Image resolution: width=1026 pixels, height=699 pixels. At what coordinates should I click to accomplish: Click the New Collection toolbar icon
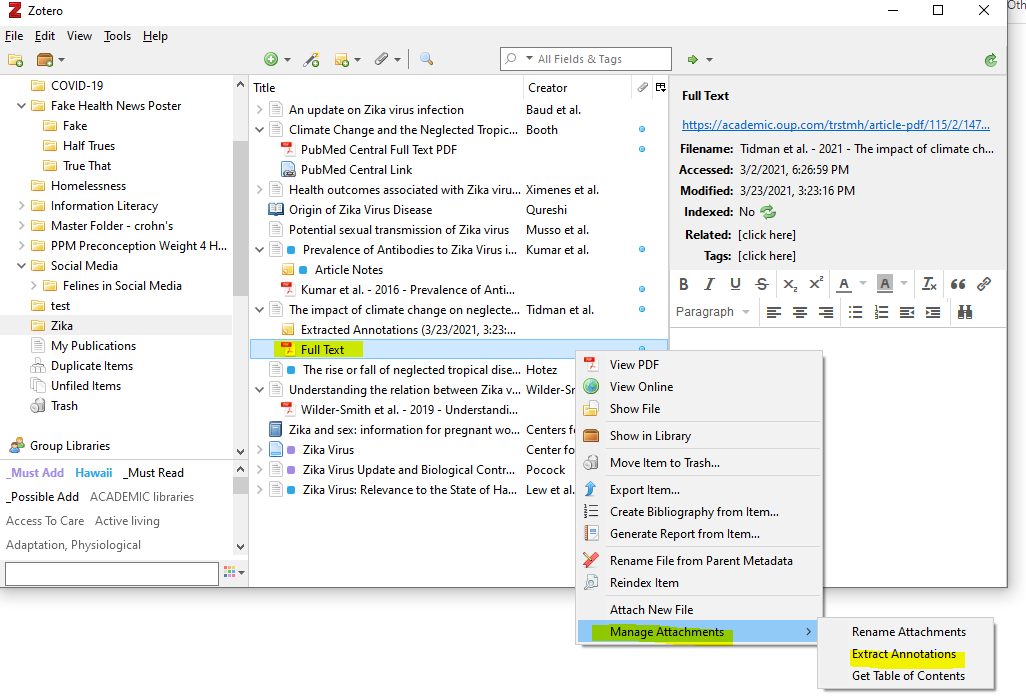pos(16,60)
